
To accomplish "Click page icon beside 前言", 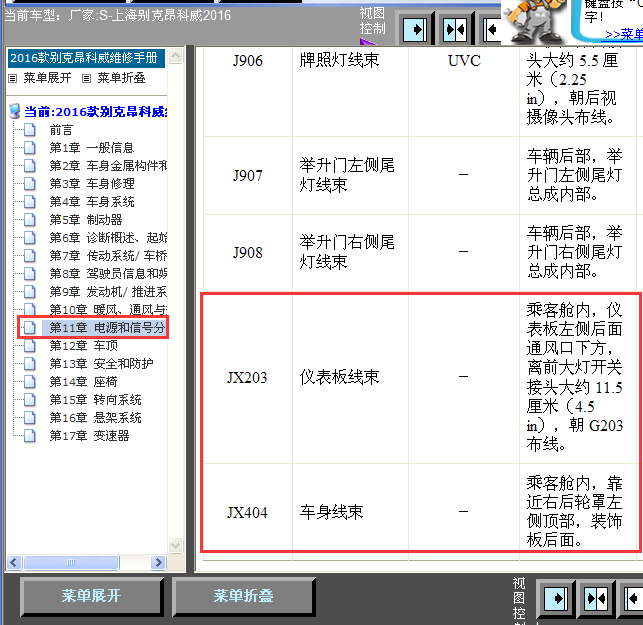I will [x=30, y=130].
